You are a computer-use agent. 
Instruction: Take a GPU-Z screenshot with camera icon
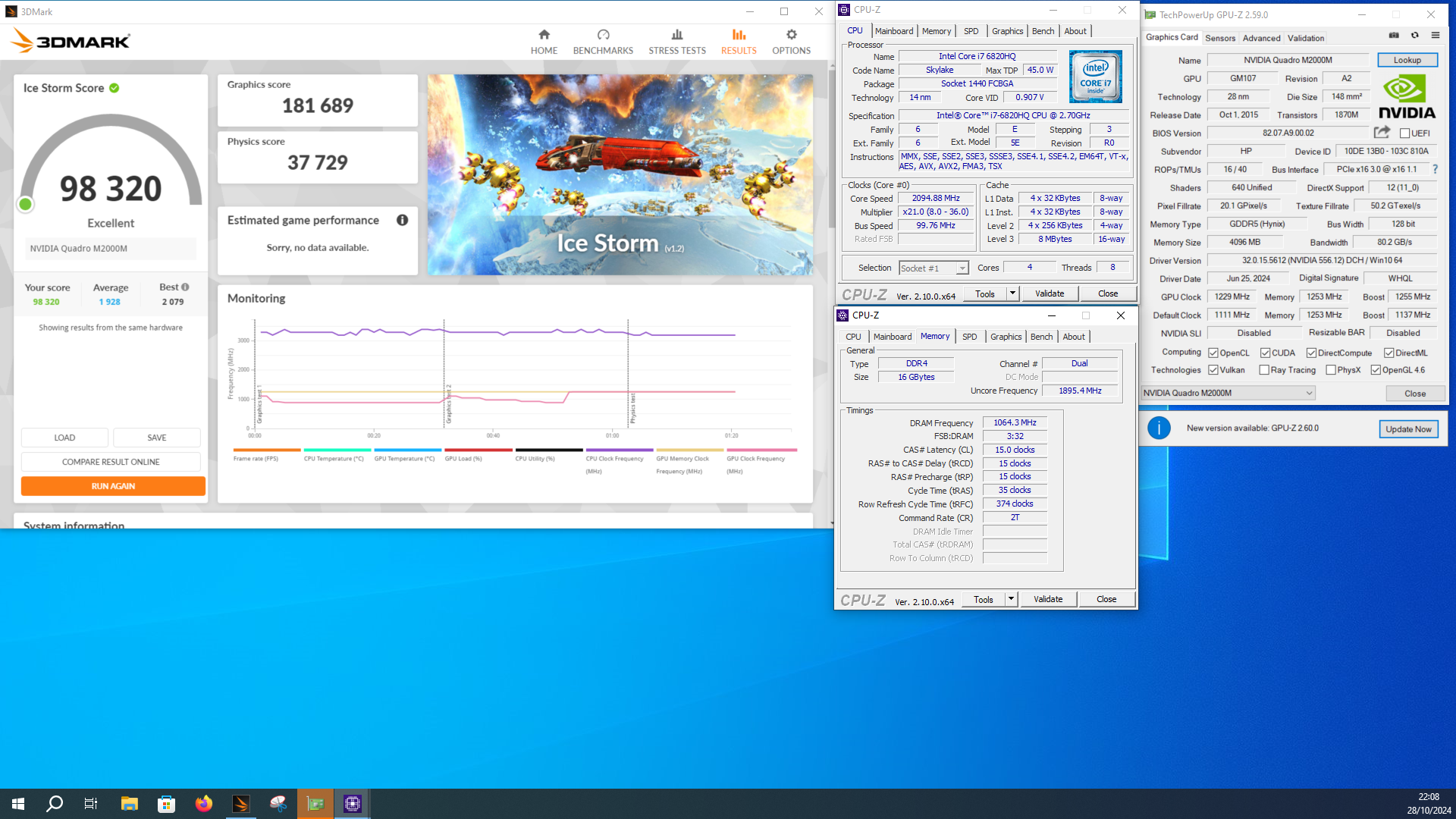(x=1394, y=35)
